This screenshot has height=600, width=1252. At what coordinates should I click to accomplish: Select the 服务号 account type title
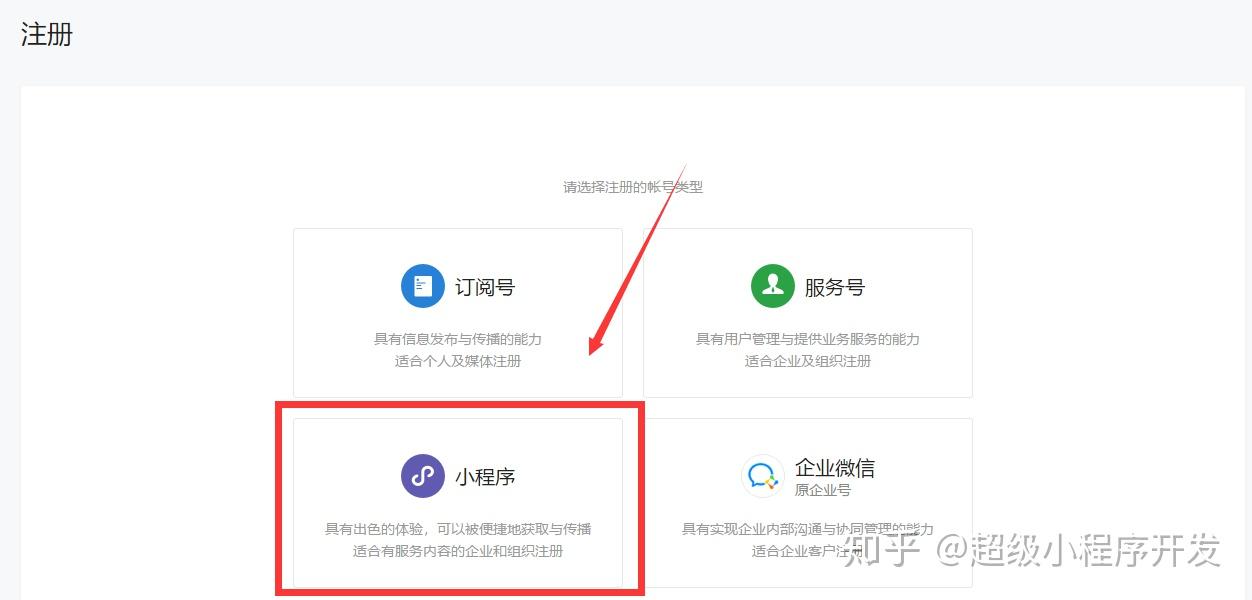point(835,287)
